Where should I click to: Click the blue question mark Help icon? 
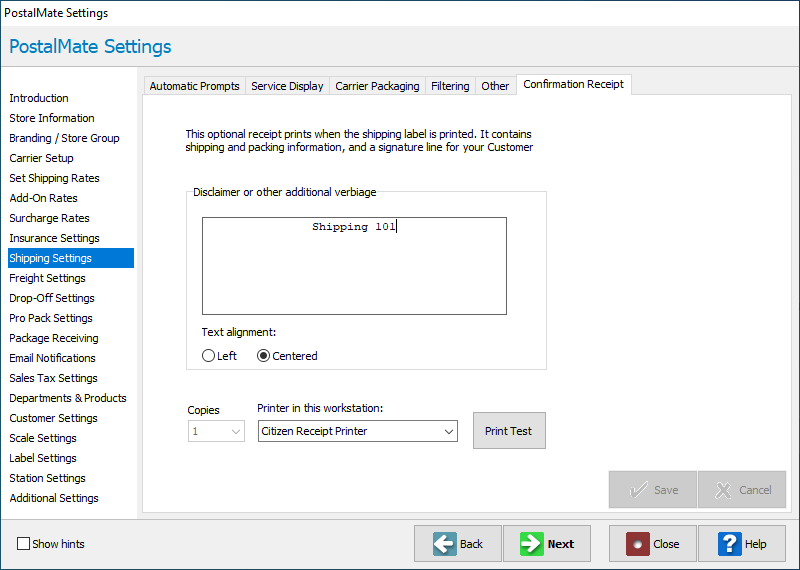(x=730, y=544)
